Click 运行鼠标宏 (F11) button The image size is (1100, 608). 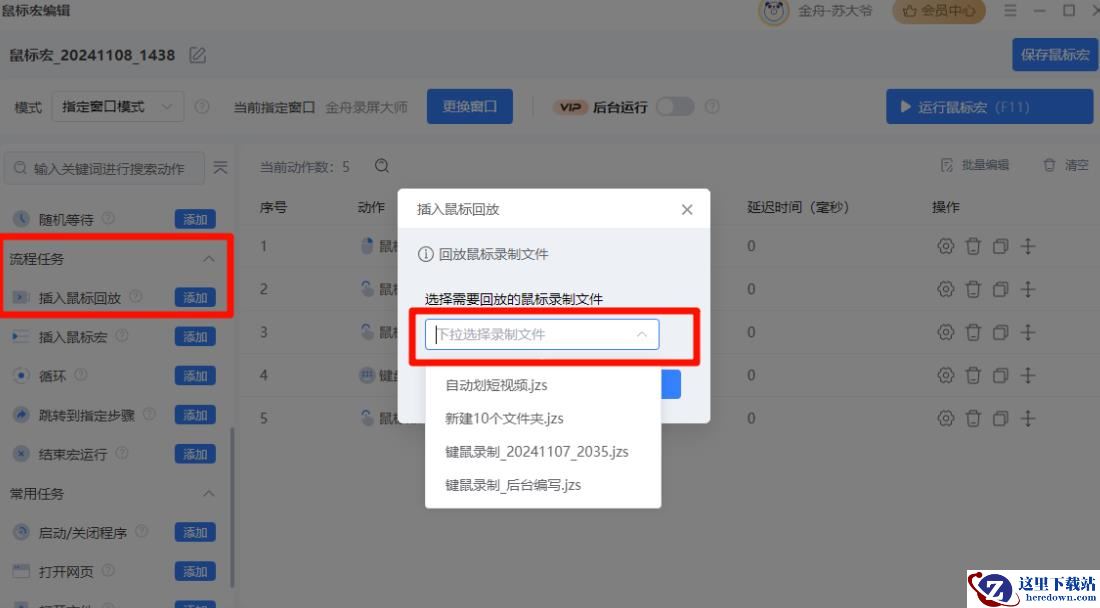pyautogui.click(x=989, y=107)
